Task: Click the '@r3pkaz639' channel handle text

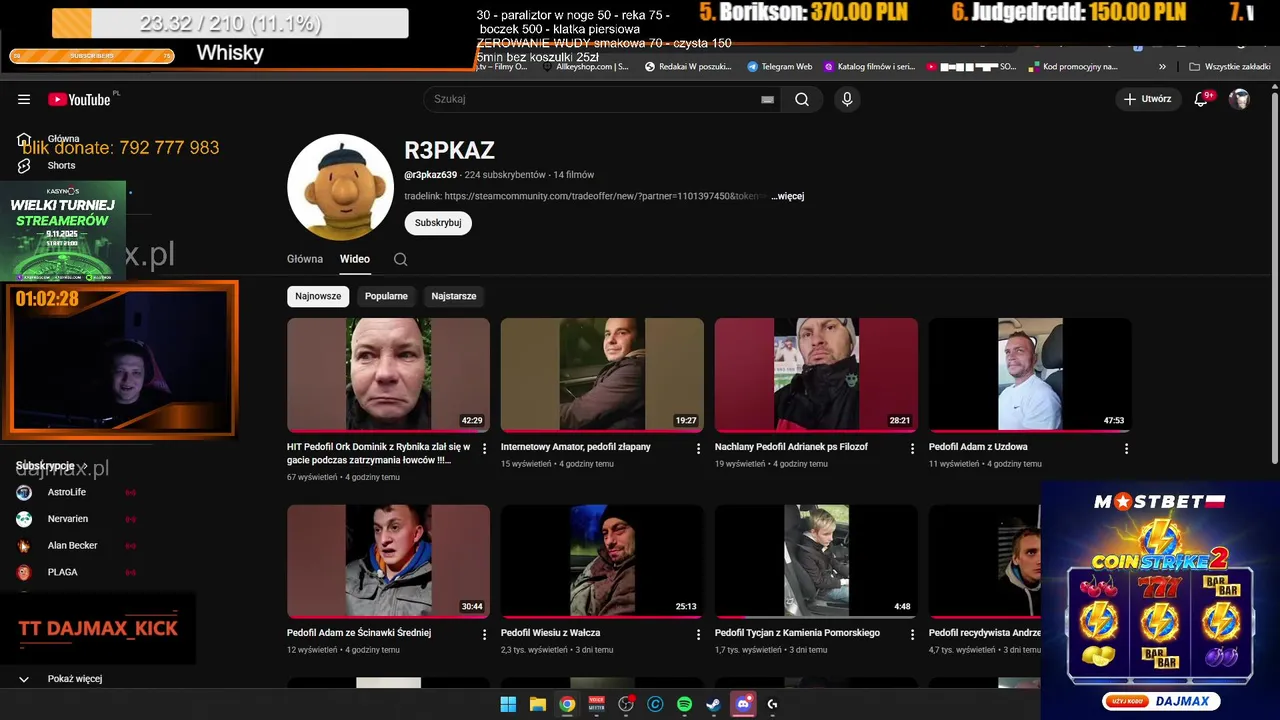Action: [x=430, y=175]
